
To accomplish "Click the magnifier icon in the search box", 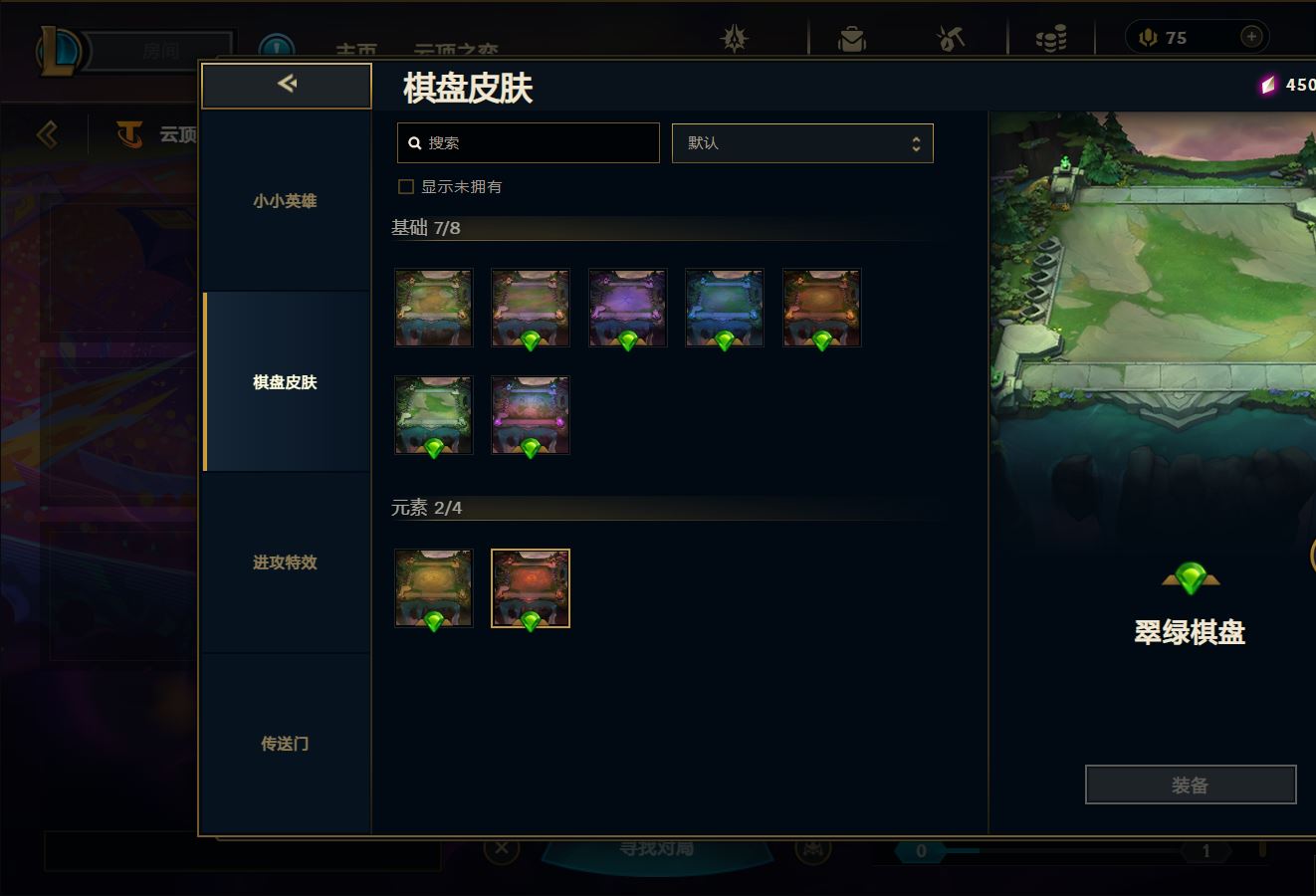I will click(414, 143).
